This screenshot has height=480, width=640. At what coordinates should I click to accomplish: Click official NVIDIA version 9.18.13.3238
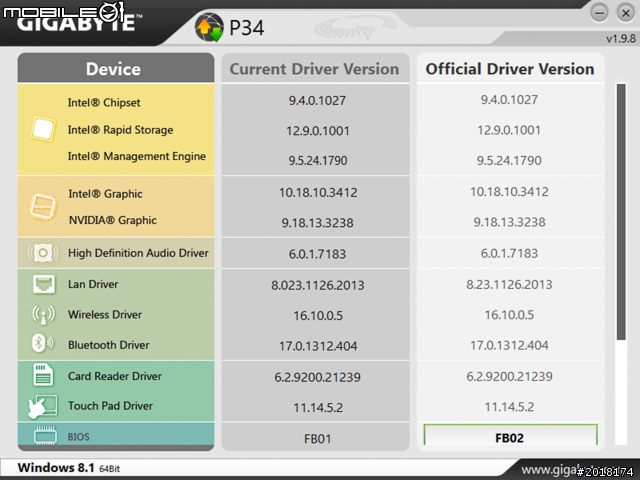(x=509, y=222)
